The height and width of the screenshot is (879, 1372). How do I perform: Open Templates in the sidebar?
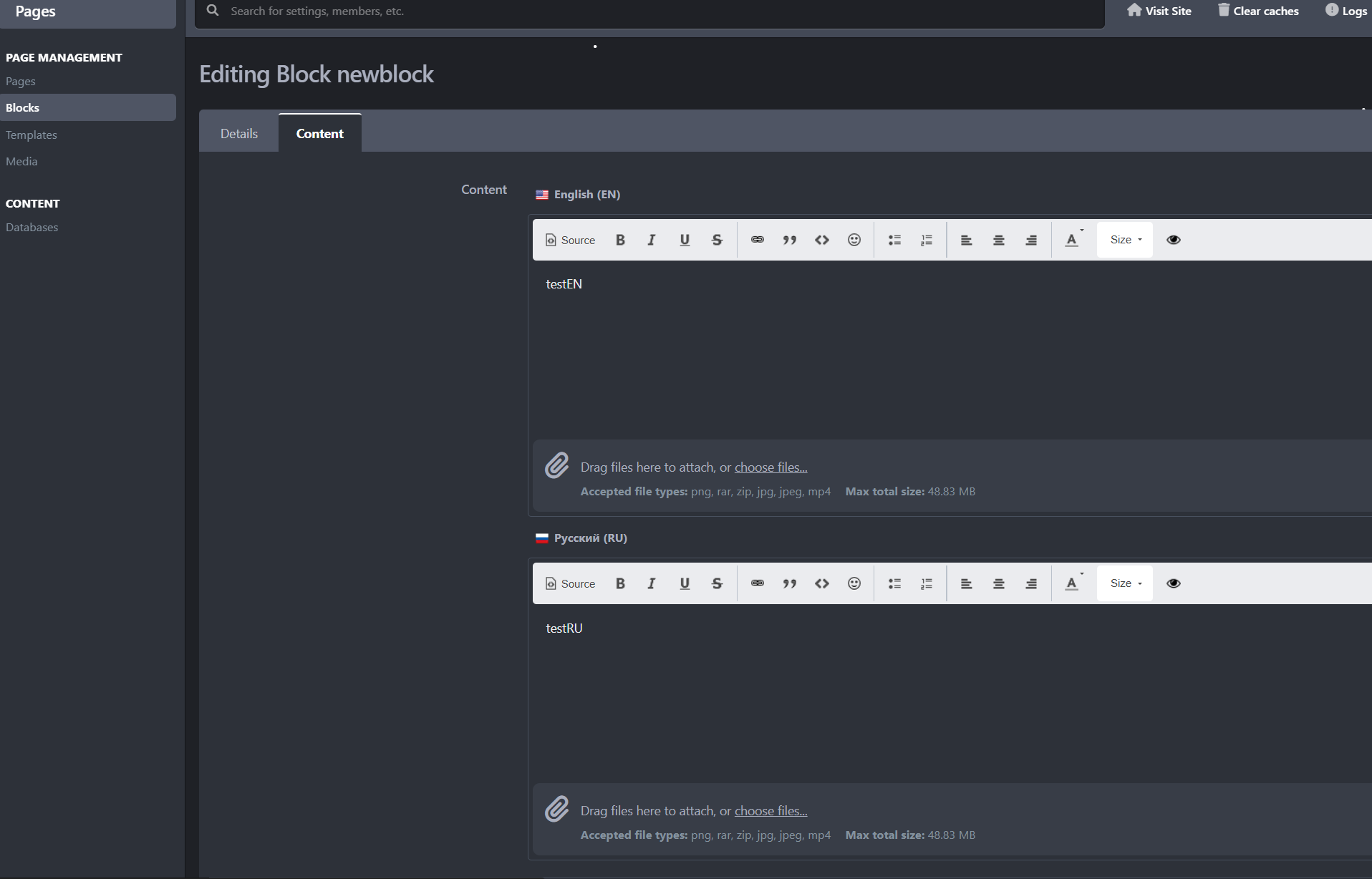click(32, 135)
